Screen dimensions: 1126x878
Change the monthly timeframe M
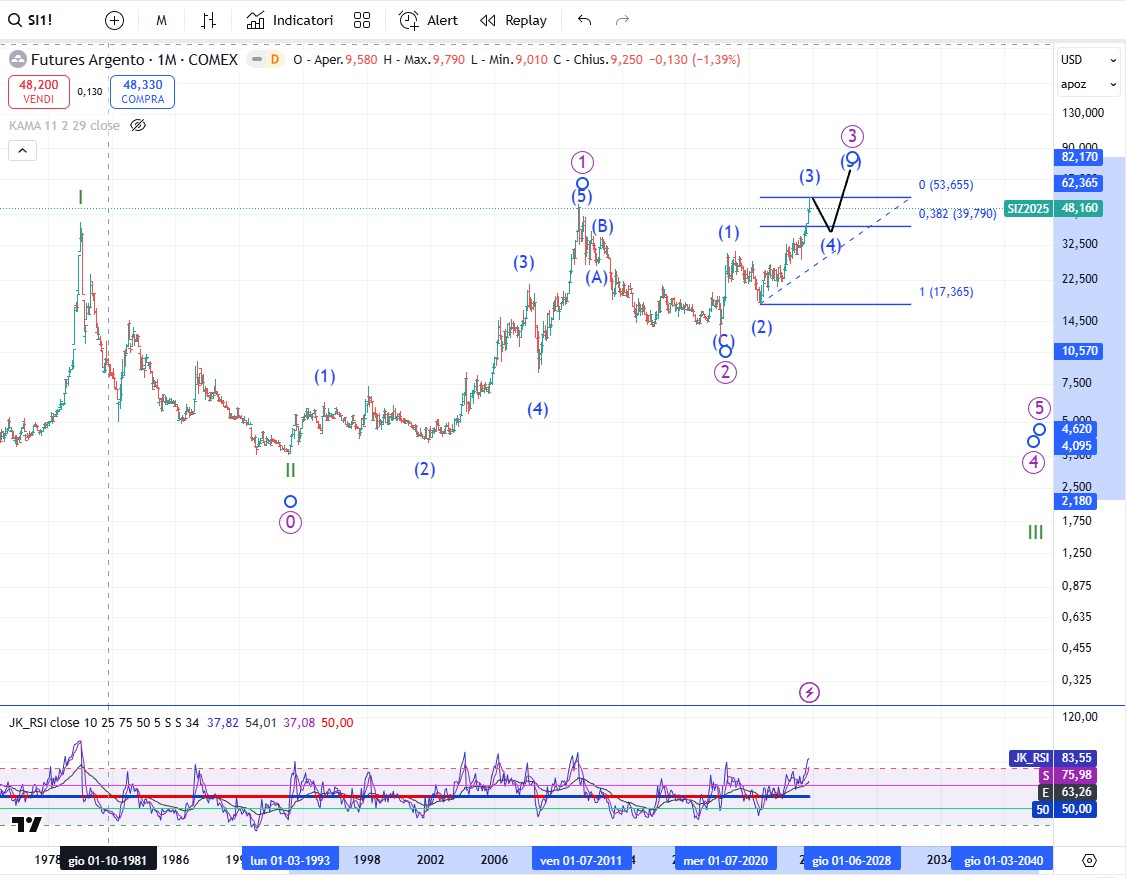pyautogui.click(x=162, y=21)
